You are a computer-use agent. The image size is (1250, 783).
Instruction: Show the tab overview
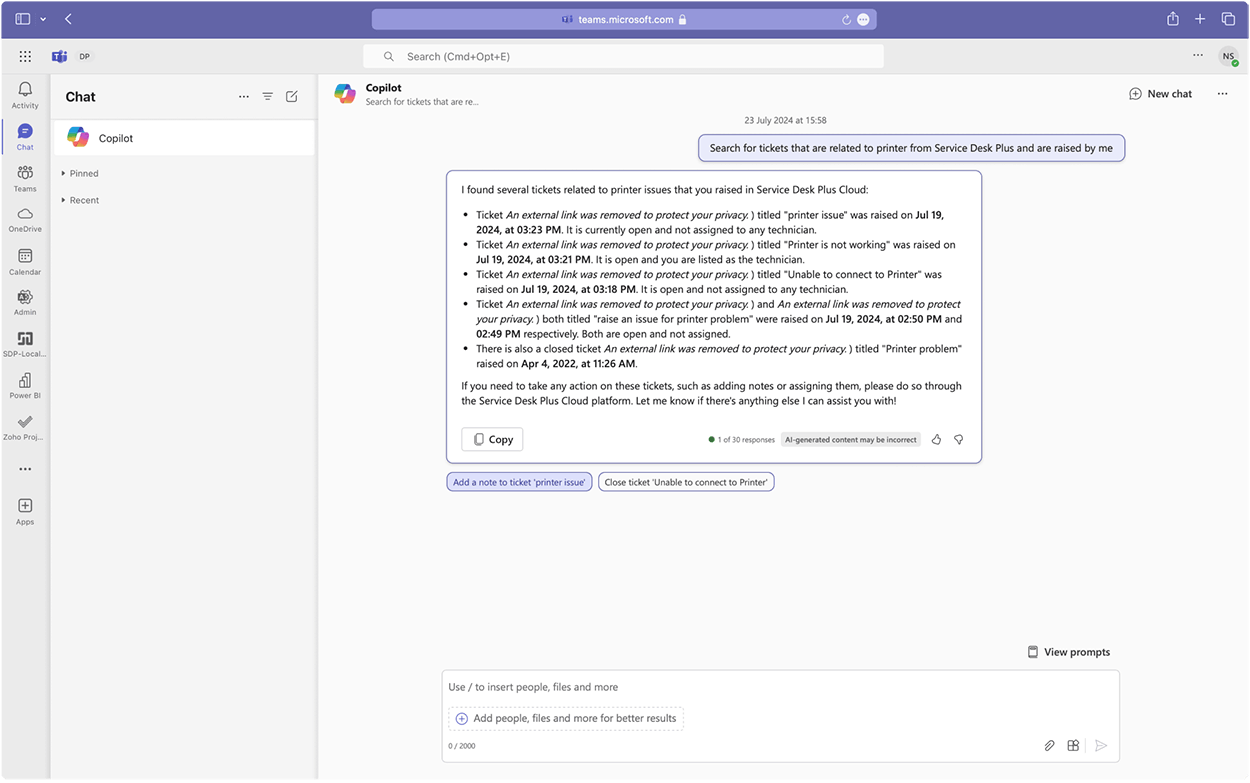[x=1228, y=19]
